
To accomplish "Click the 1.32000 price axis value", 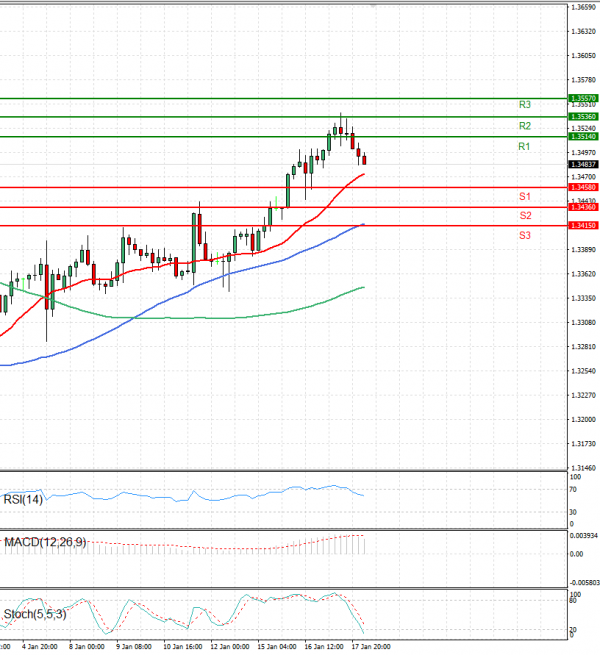I will click(x=584, y=419).
